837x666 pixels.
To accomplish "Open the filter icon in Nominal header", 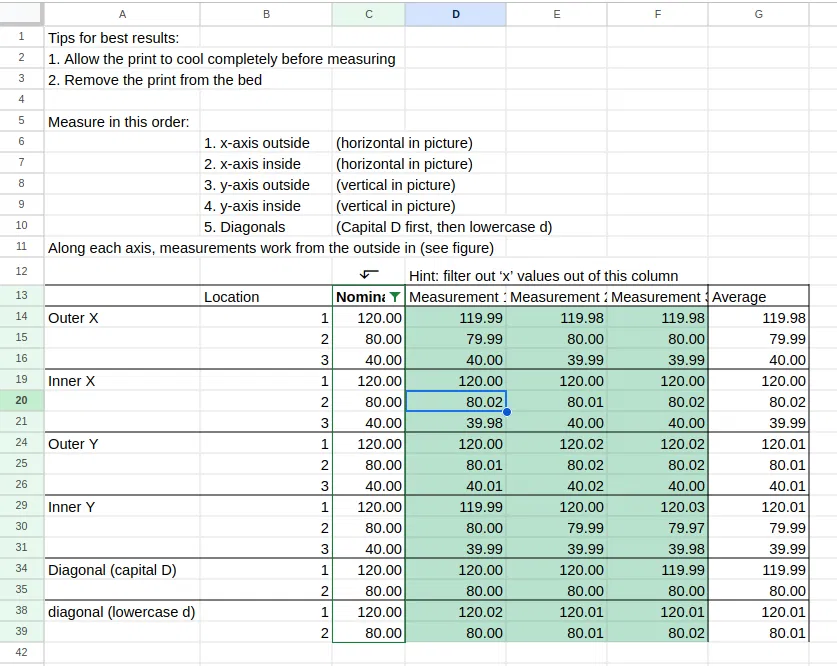I will tap(394, 297).
